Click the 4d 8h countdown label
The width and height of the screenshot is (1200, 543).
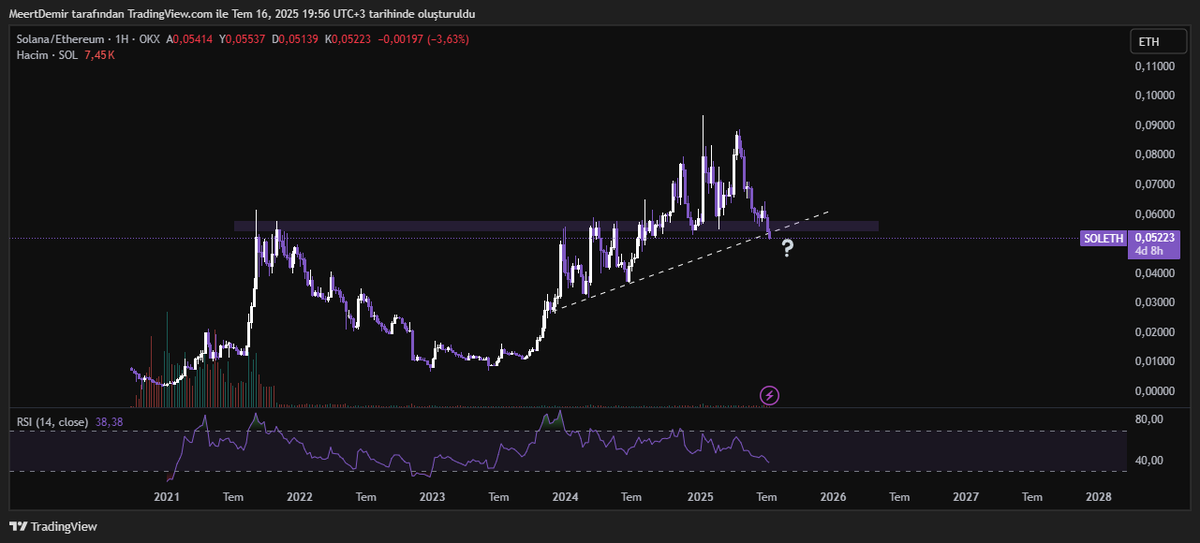(x=1147, y=251)
